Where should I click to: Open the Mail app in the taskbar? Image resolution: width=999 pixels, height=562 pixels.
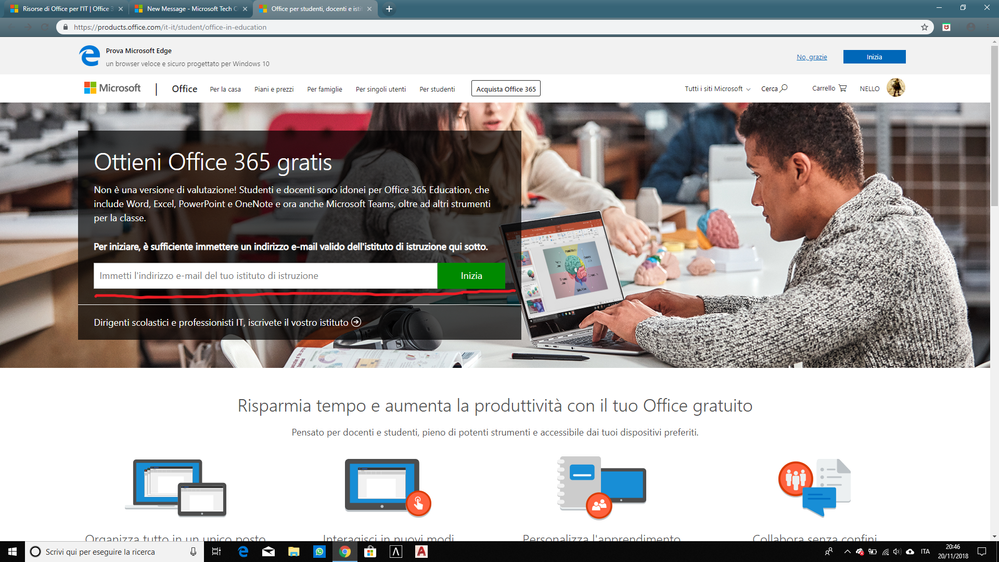click(x=268, y=552)
